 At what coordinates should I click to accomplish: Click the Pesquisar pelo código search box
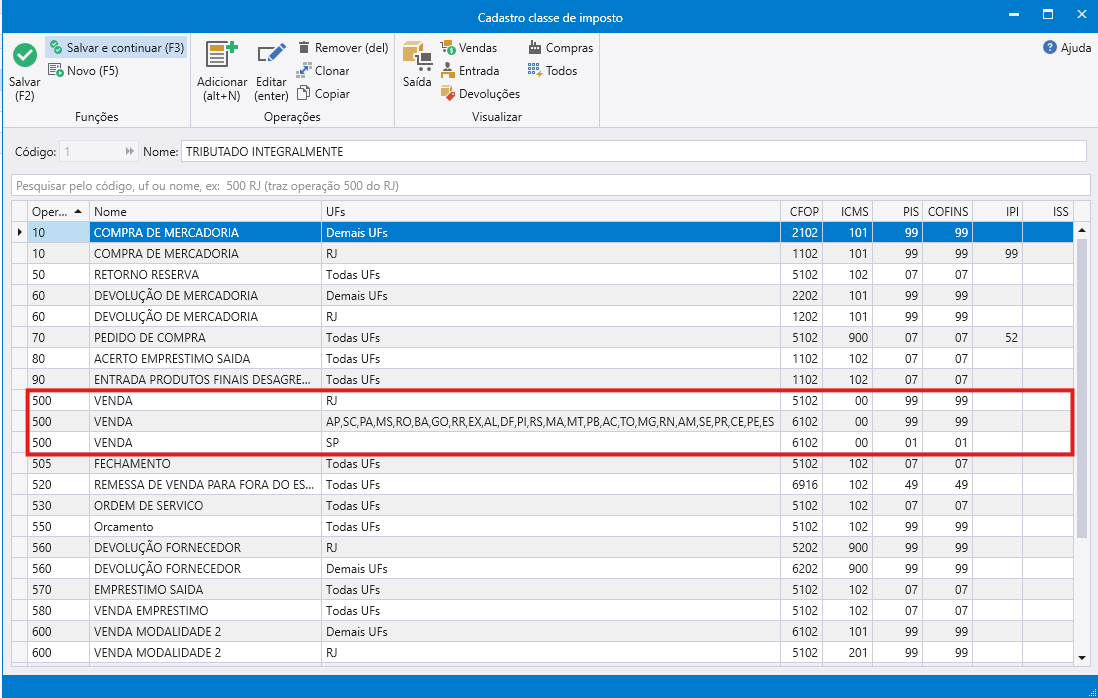point(550,186)
